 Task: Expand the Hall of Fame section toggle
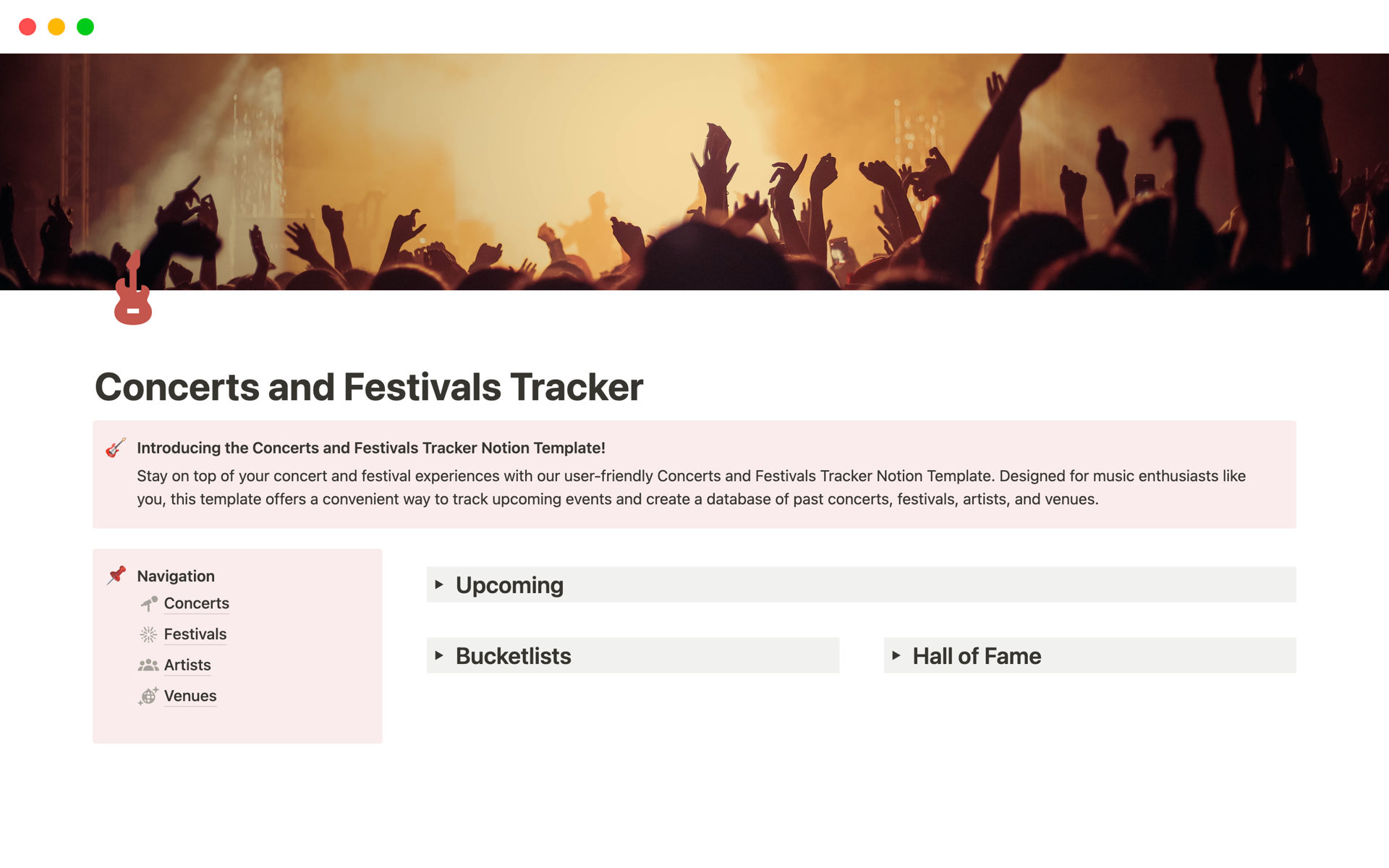click(897, 655)
